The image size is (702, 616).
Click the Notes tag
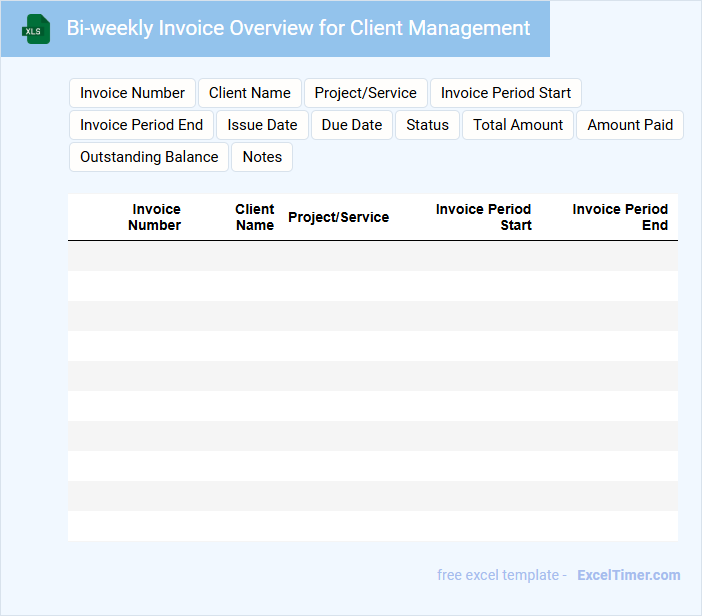click(262, 157)
